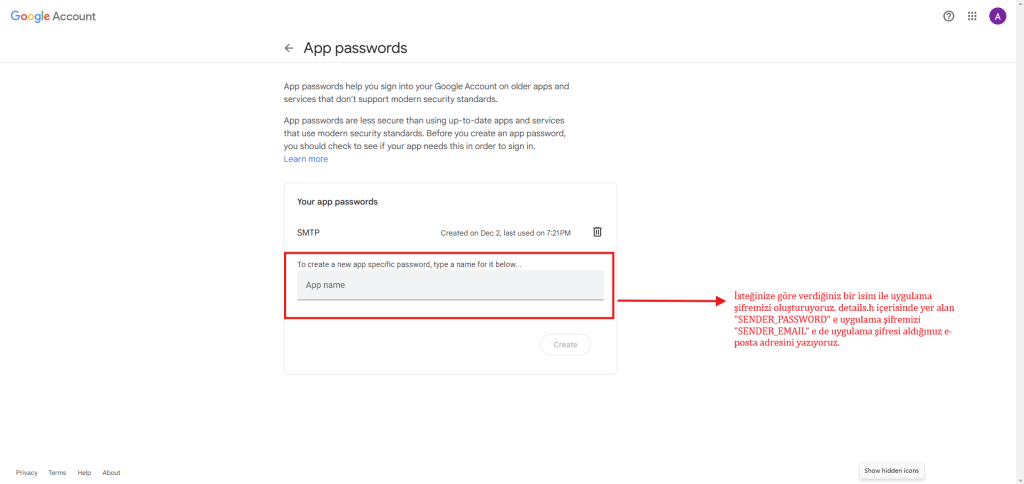Image resolution: width=1024 pixels, height=484 pixels.
Task: Click the Show hidden icons tooltip
Action: 891,470
